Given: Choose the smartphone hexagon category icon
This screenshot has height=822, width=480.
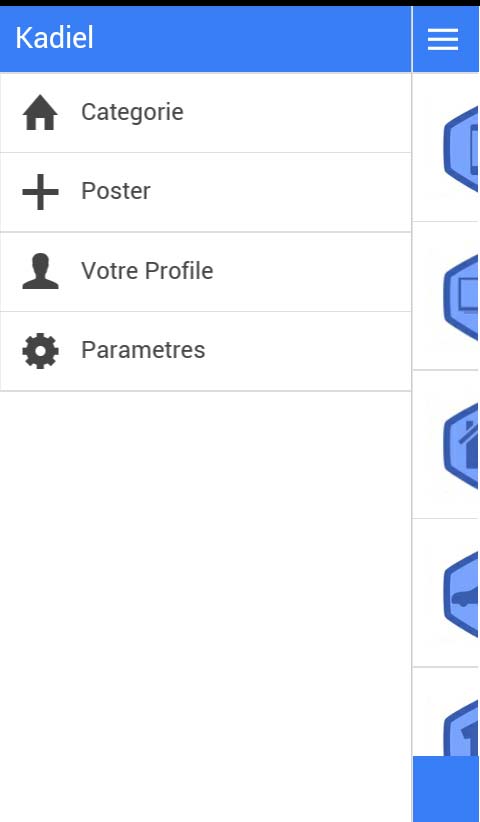Looking at the screenshot, I should 461,148.
